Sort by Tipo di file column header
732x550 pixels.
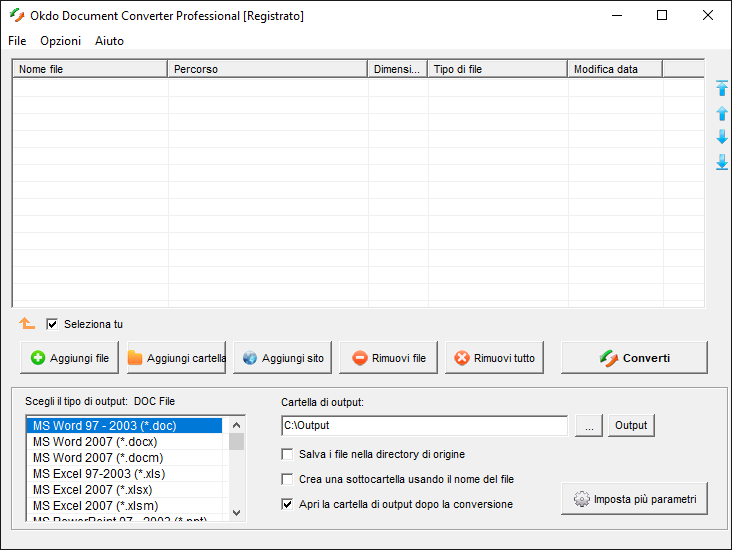tap(498, 69)
